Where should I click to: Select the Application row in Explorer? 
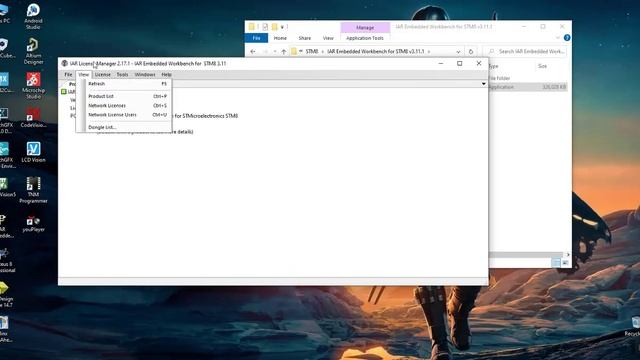pos(527,87)
